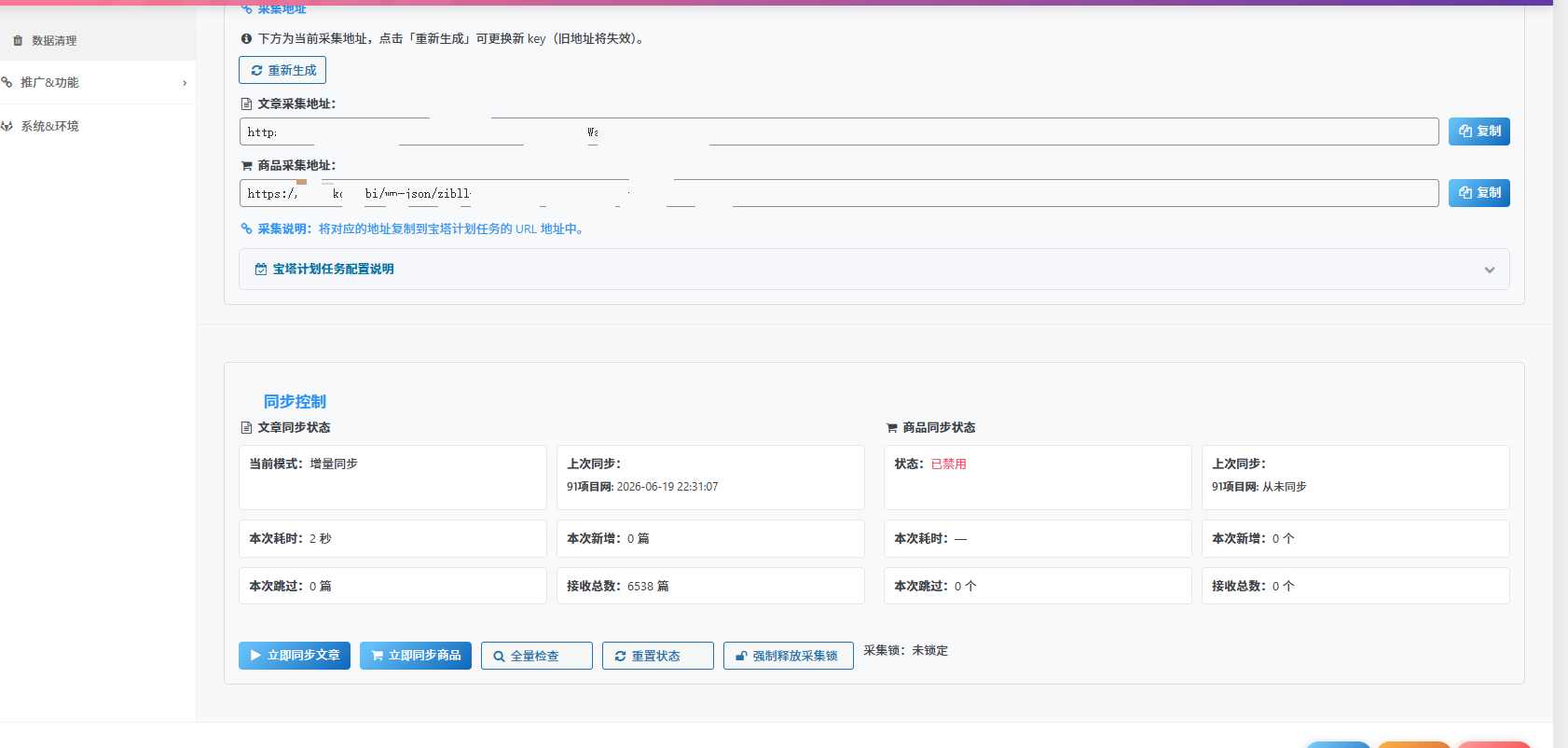Click the 本次新增: 0 个 cell
This screenshot has width=1568, height=748.
(x=1355, y=538)
